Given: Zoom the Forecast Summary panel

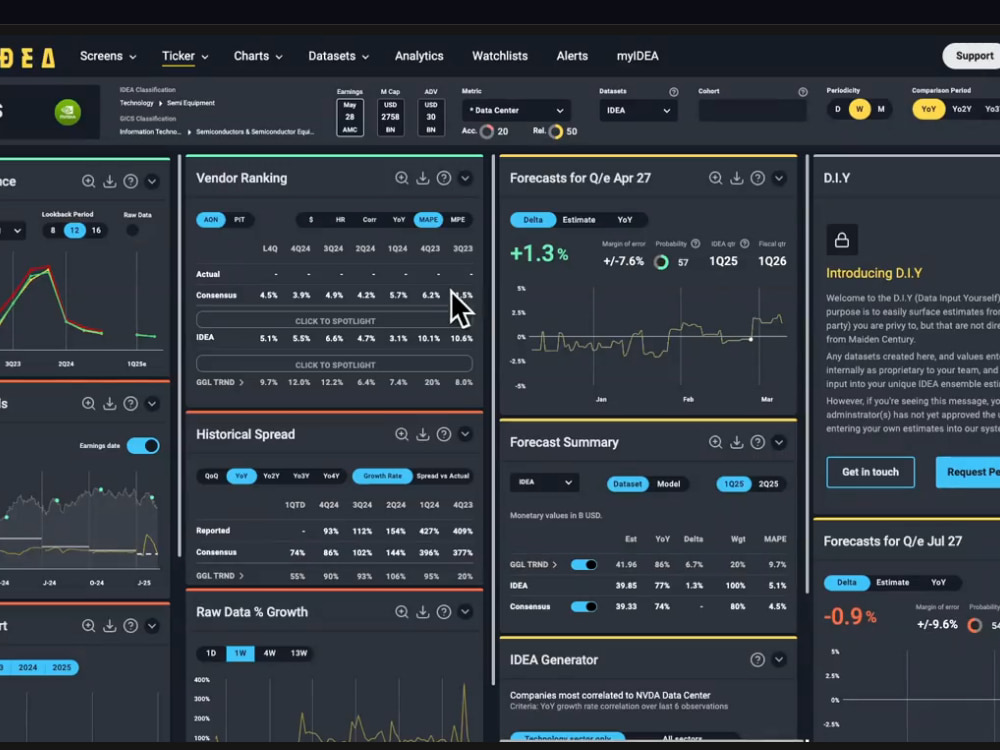Looking at the screenshot, I should coord(715,442).
